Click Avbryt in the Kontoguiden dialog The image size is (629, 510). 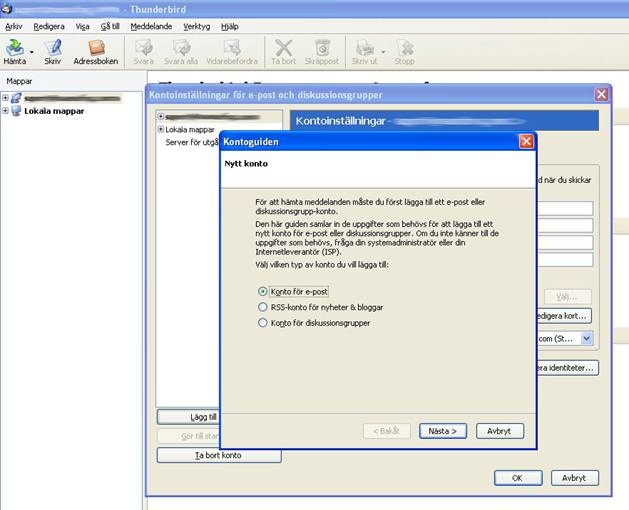(x=499, y=431)
